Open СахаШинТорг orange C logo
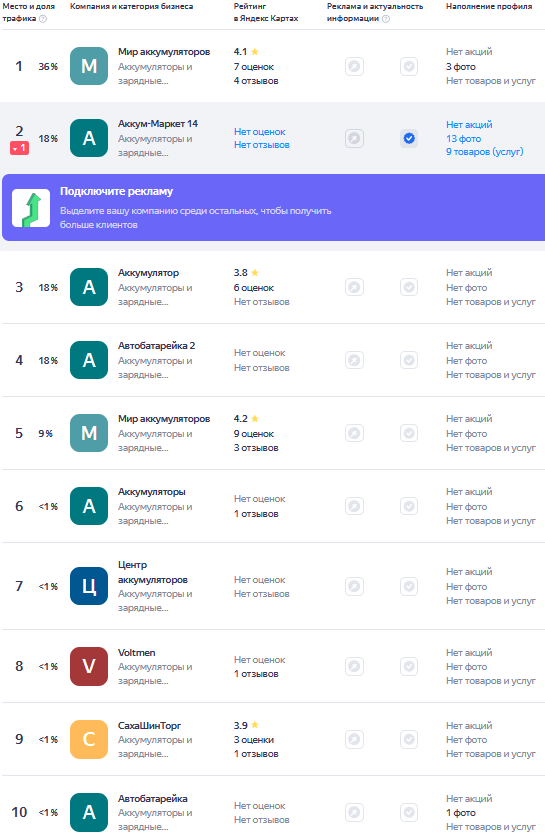This screenshot has height=840, width=545. click(x=89, y=739)
